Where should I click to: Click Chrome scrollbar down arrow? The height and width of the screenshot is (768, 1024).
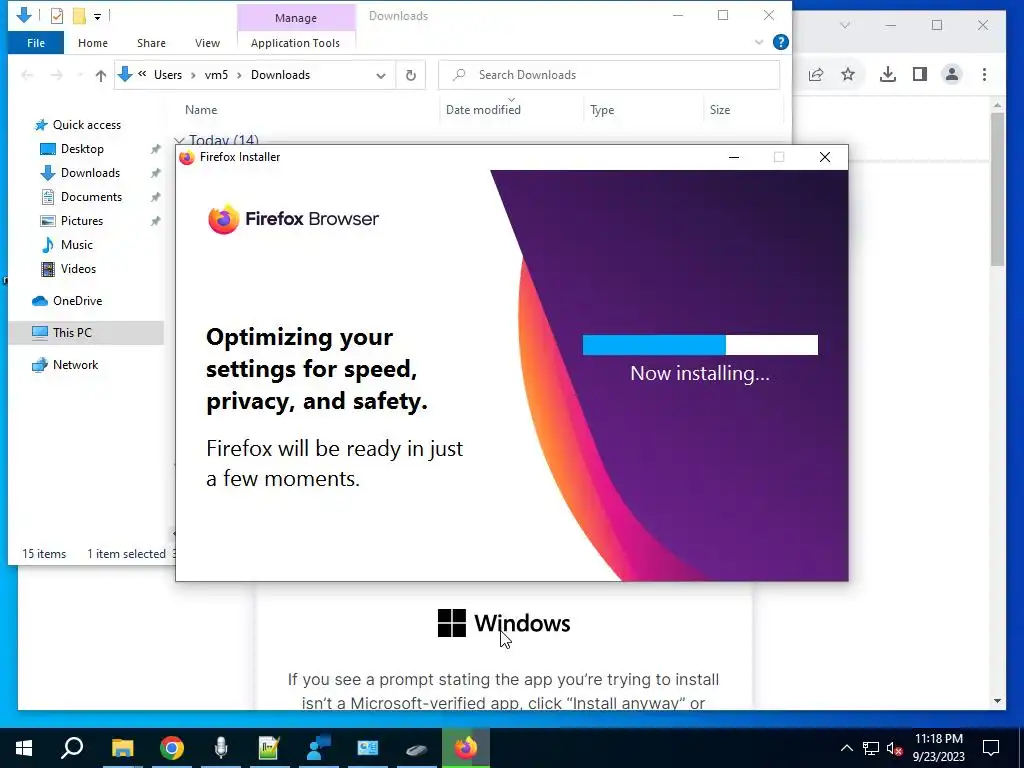click(997, 701)
